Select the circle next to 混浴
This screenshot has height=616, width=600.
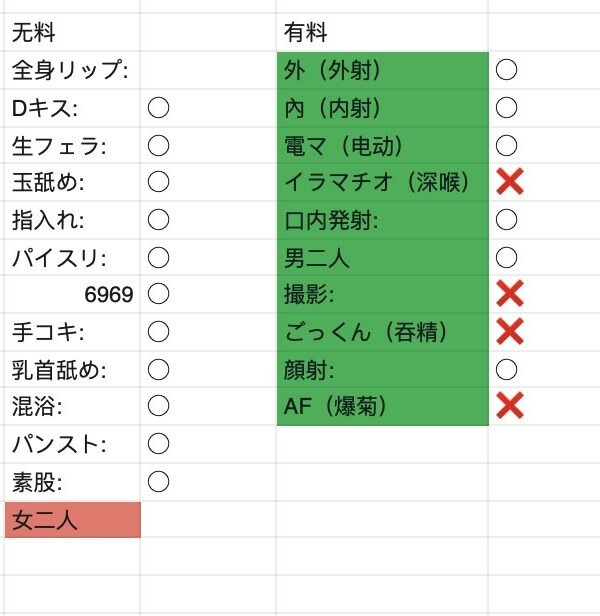coord(158,407)
